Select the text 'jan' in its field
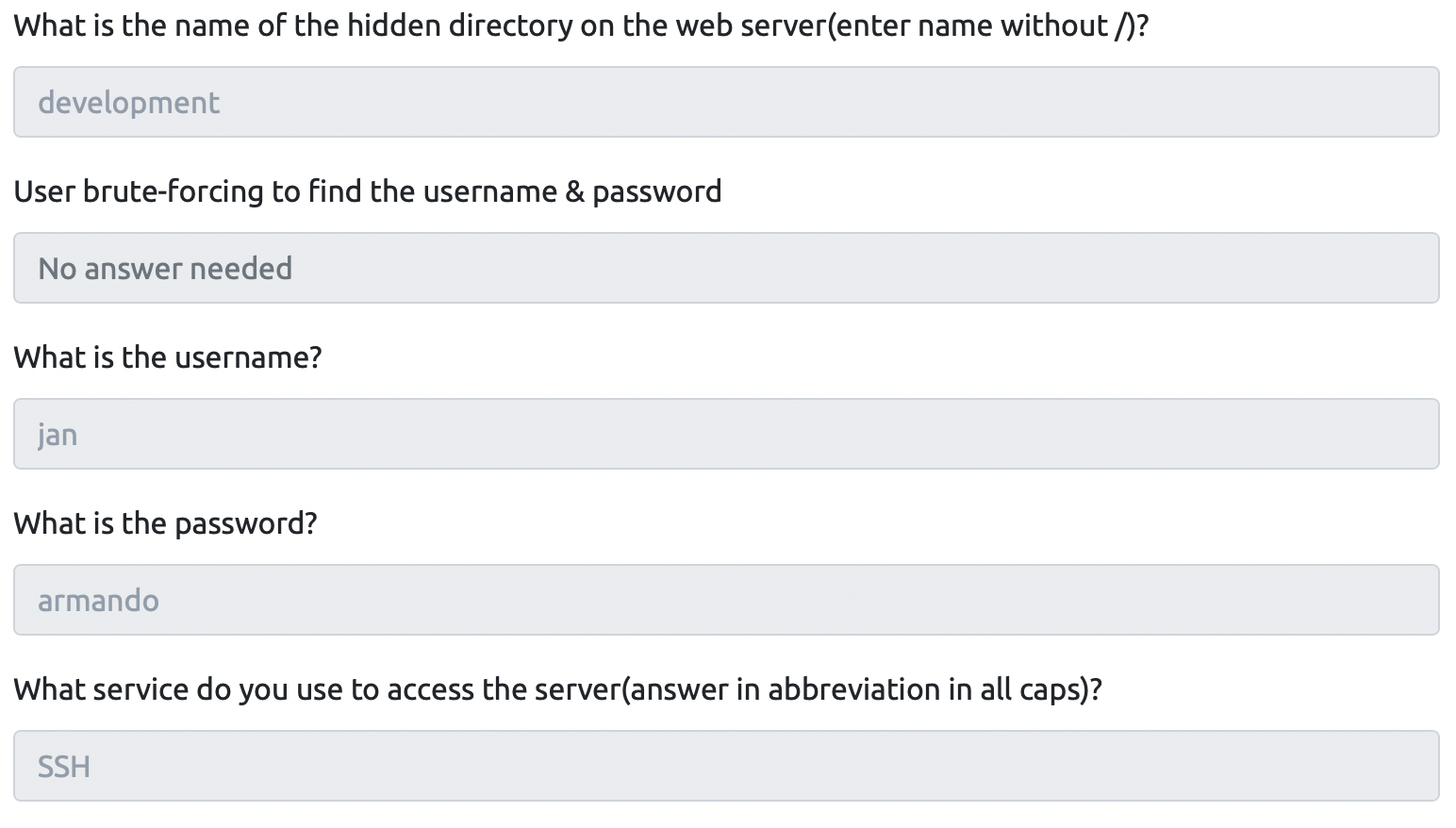Viewport: 1456px width, 828px height. [57, 434]
